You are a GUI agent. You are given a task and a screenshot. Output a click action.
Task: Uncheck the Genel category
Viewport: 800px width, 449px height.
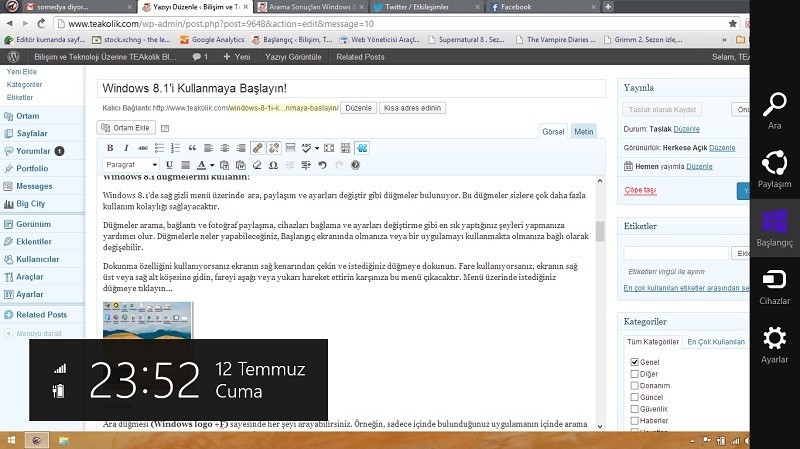[635, 362]
